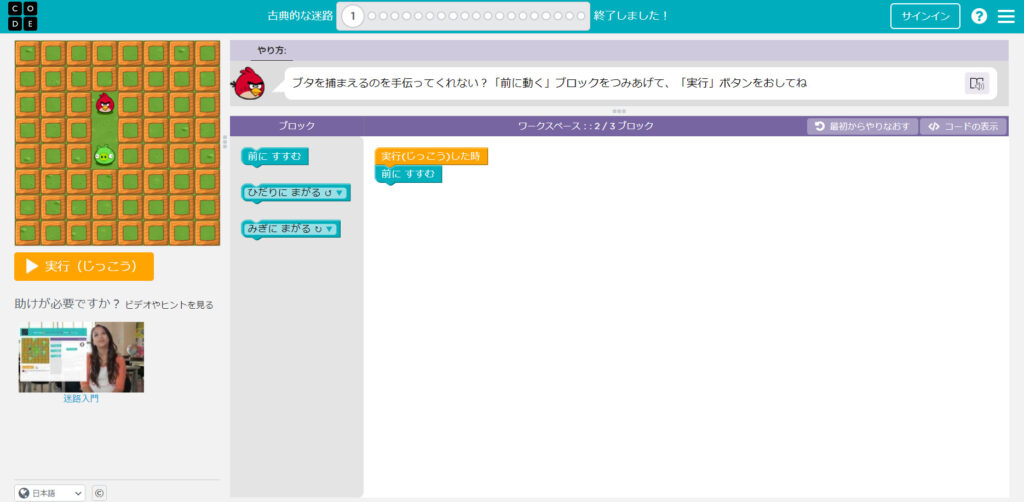Jump to the level 2 progress dot

(373, 16)
